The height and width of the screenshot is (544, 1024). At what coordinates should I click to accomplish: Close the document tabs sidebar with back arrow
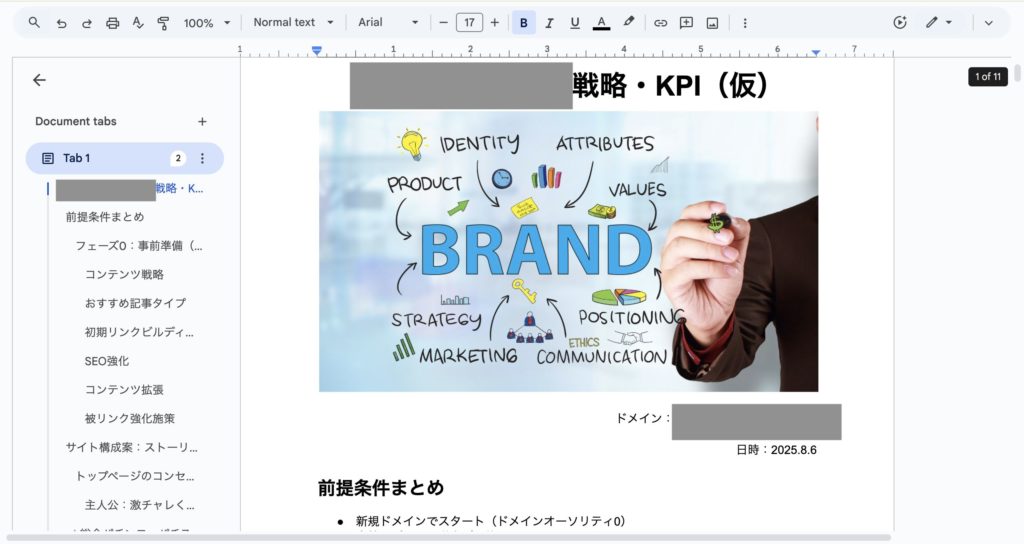[39, 80]
